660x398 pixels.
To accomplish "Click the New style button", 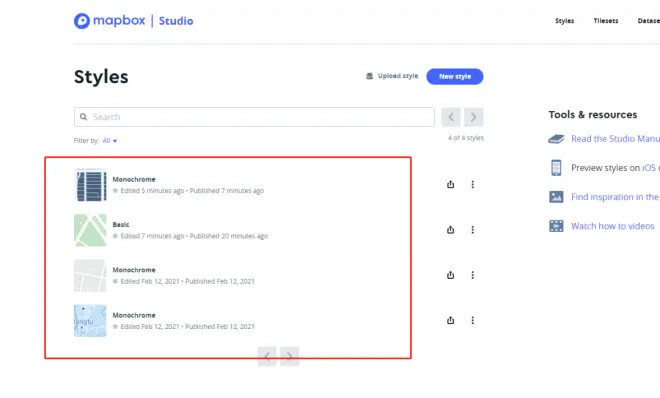I will pyautogui.click(x=455, y=77).
